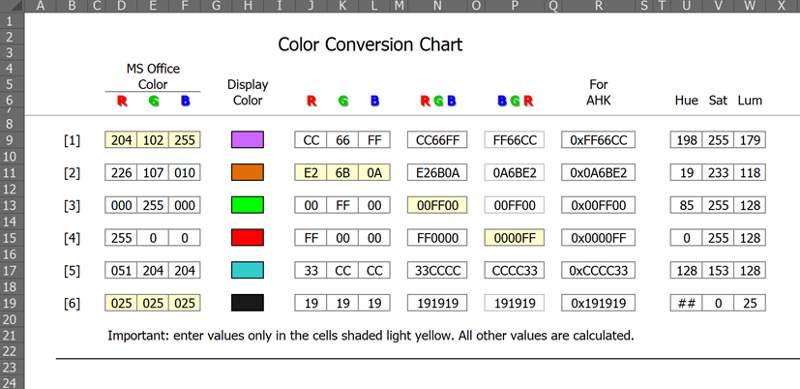Select the AHK value 0xCCCC33
Image resolution: width=800 pixels, height=389 pixels.
point(598,271)
